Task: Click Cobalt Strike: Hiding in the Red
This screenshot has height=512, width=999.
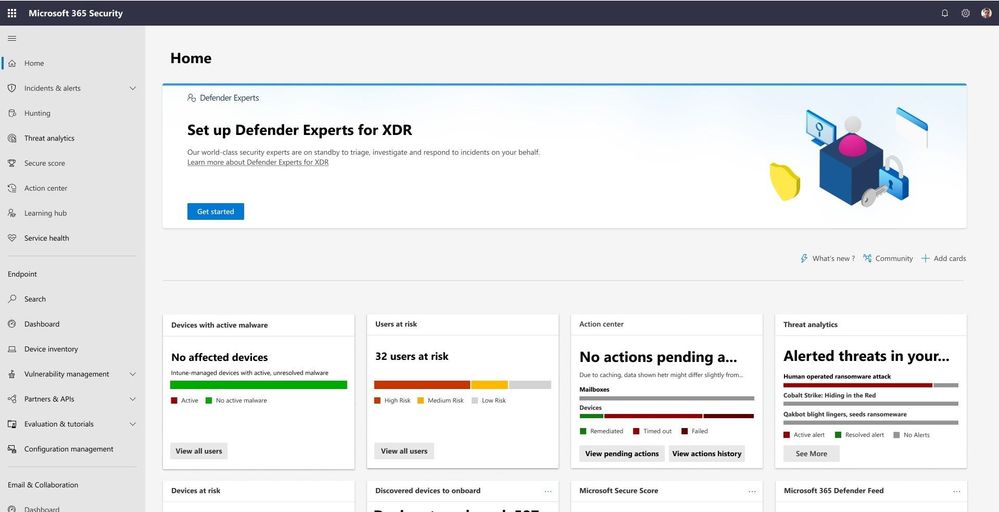Action: coord(830,395)
